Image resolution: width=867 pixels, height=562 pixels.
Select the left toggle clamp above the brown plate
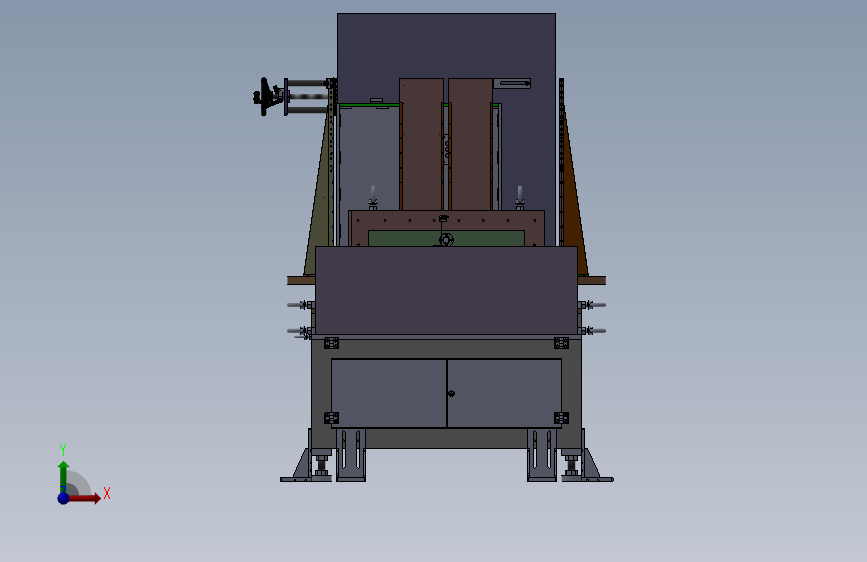(x=373, y=198)
